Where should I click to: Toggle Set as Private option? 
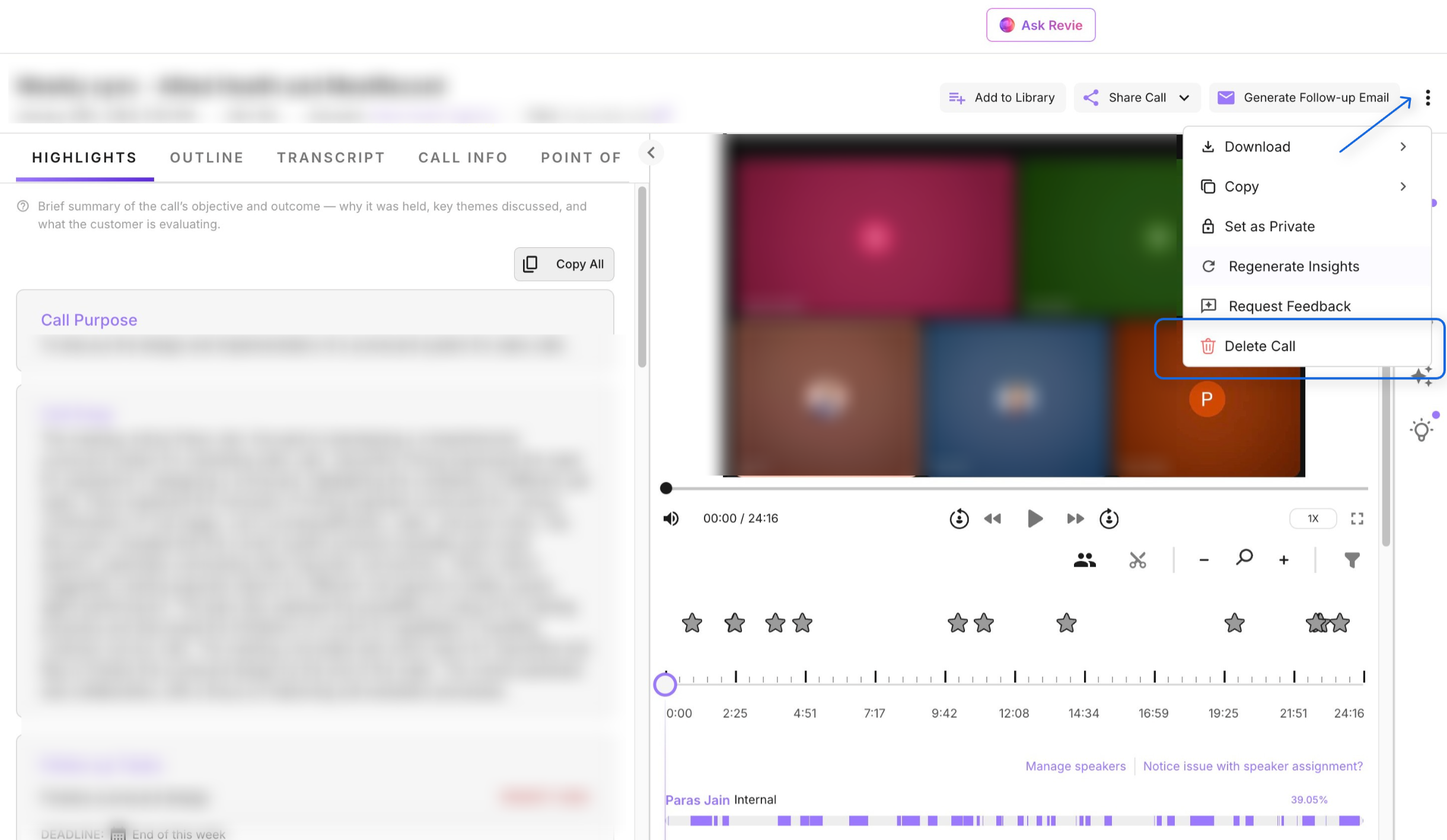click(x=1269, y=226)
